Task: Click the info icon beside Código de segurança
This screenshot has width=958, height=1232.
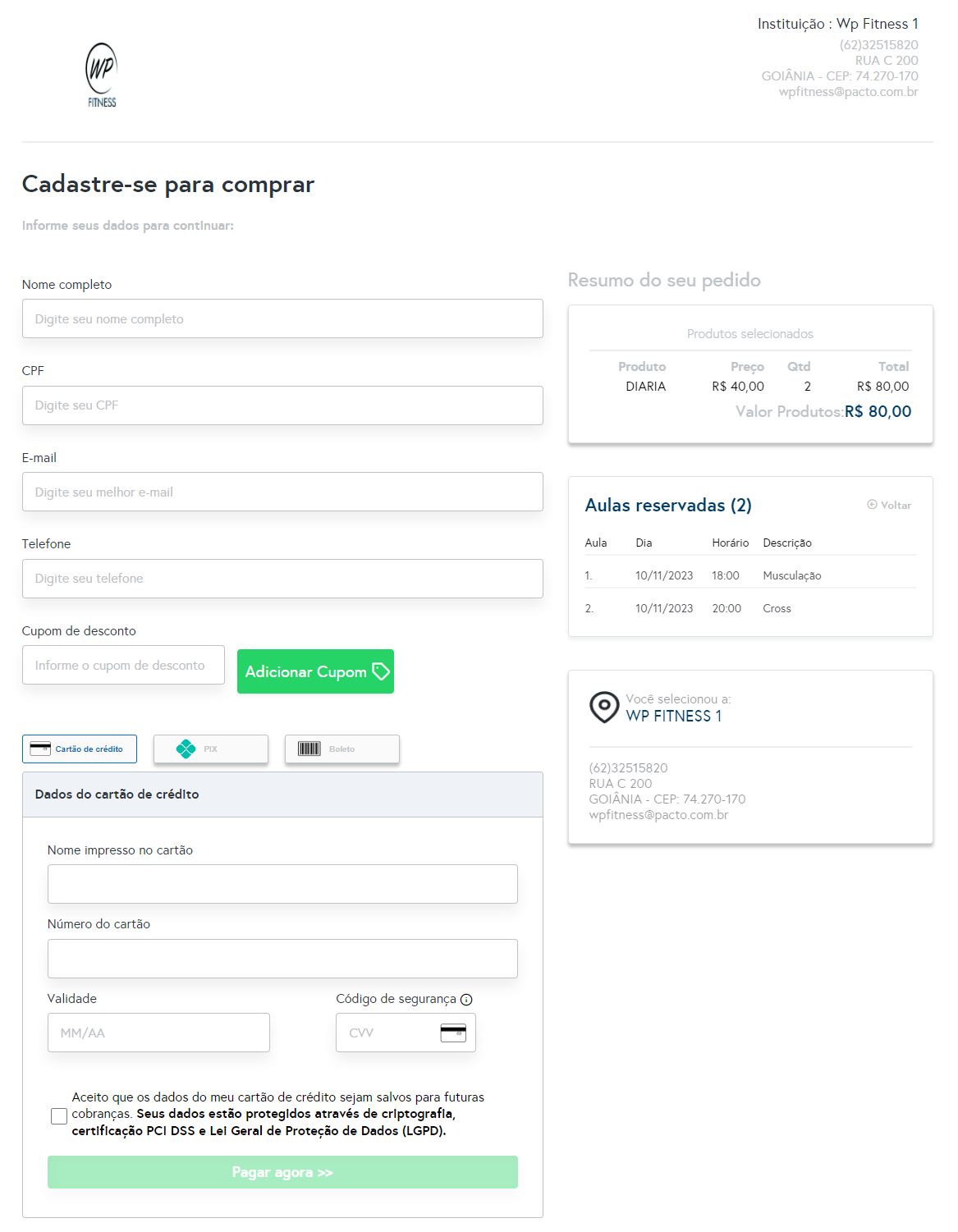Action: (x=466, y=1000)
